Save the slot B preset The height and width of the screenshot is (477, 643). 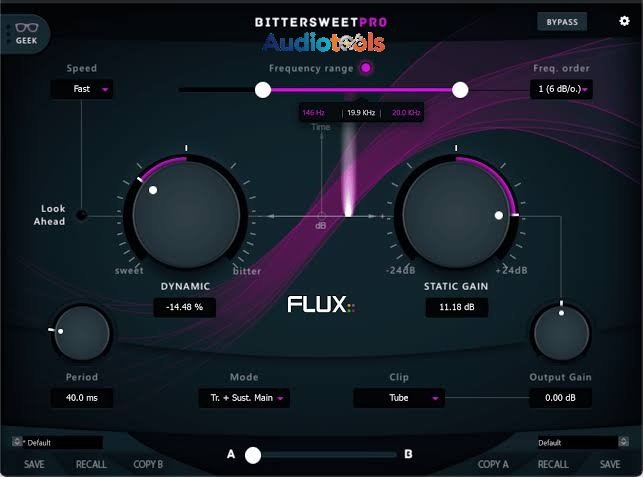(610, 464)
